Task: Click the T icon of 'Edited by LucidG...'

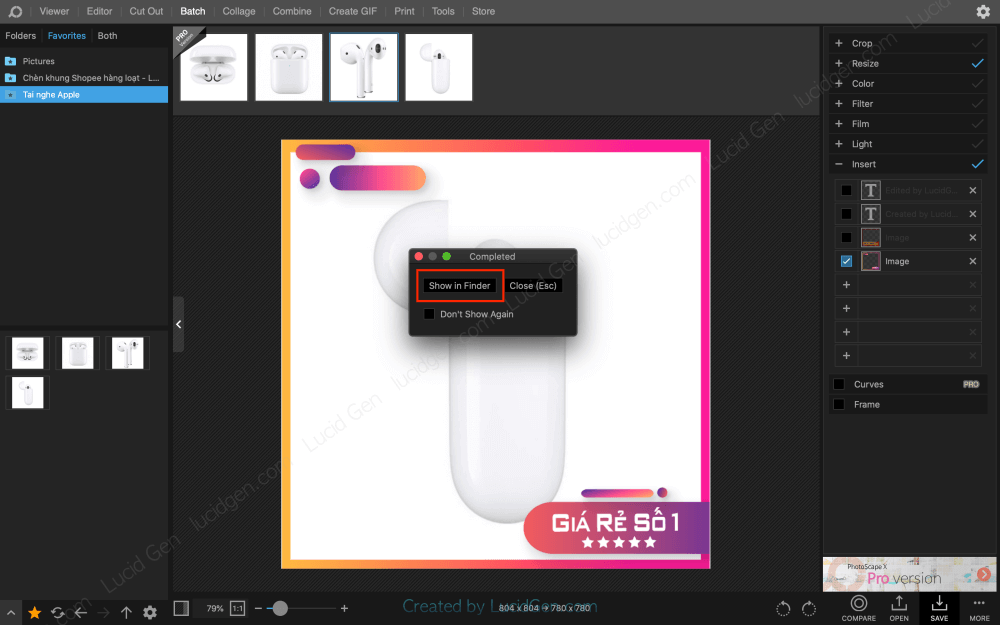Action: 871,190
